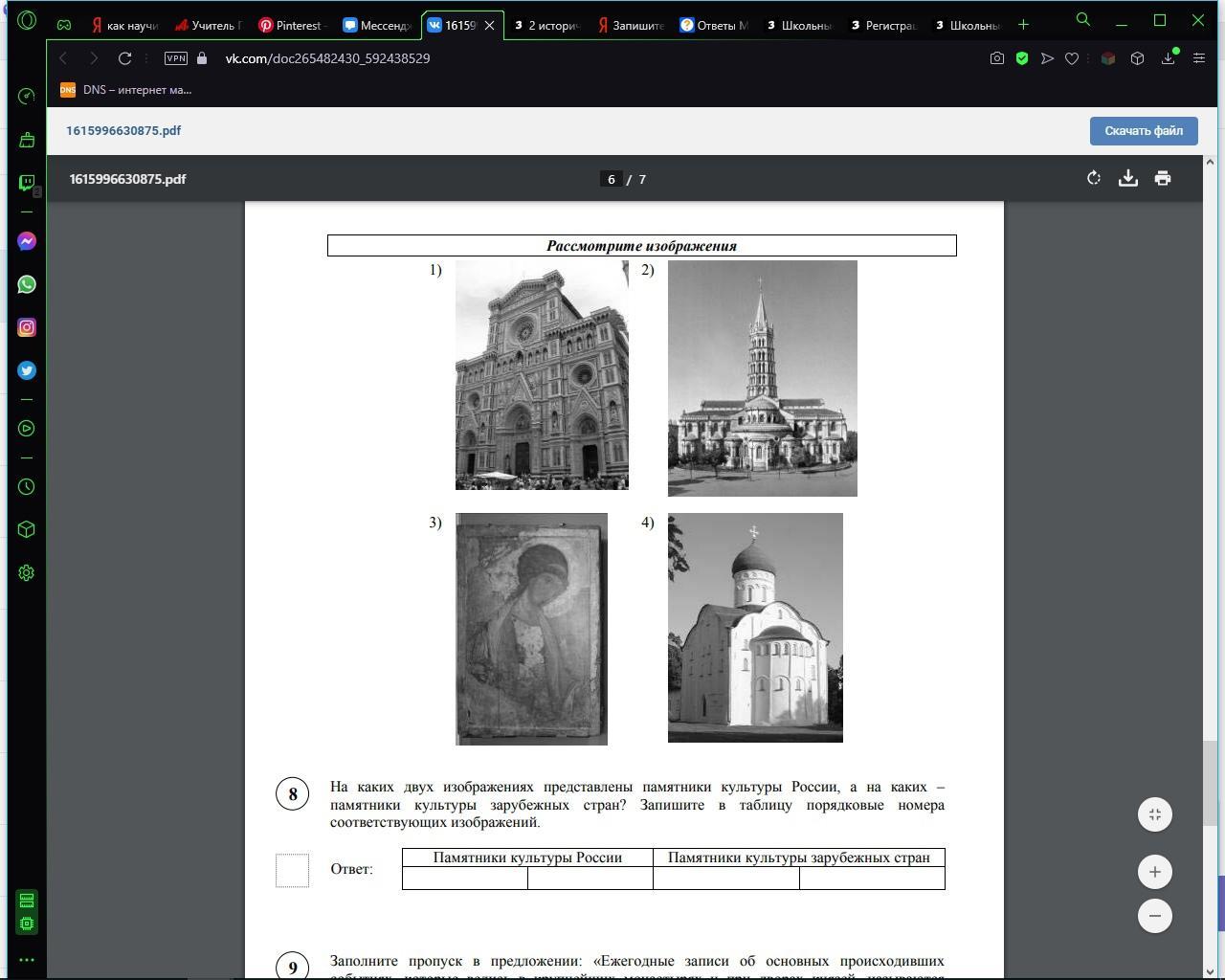Click fit-to-page button in PDF viewer
The image size is (1225, 980).
(1155, 814)
